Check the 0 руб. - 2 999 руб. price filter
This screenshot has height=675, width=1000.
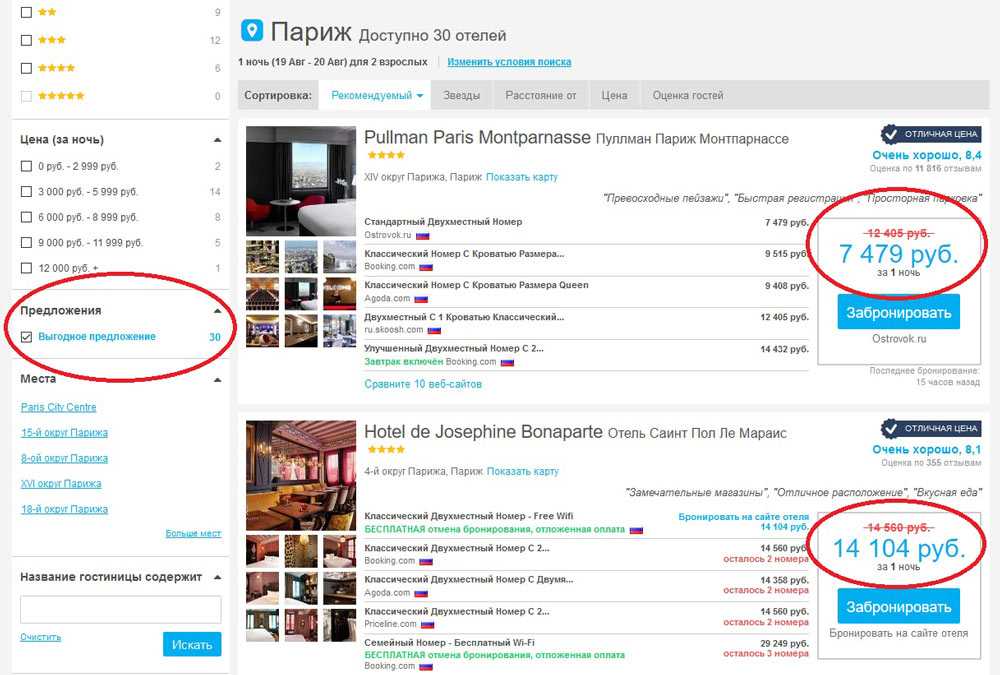[27, 166]
